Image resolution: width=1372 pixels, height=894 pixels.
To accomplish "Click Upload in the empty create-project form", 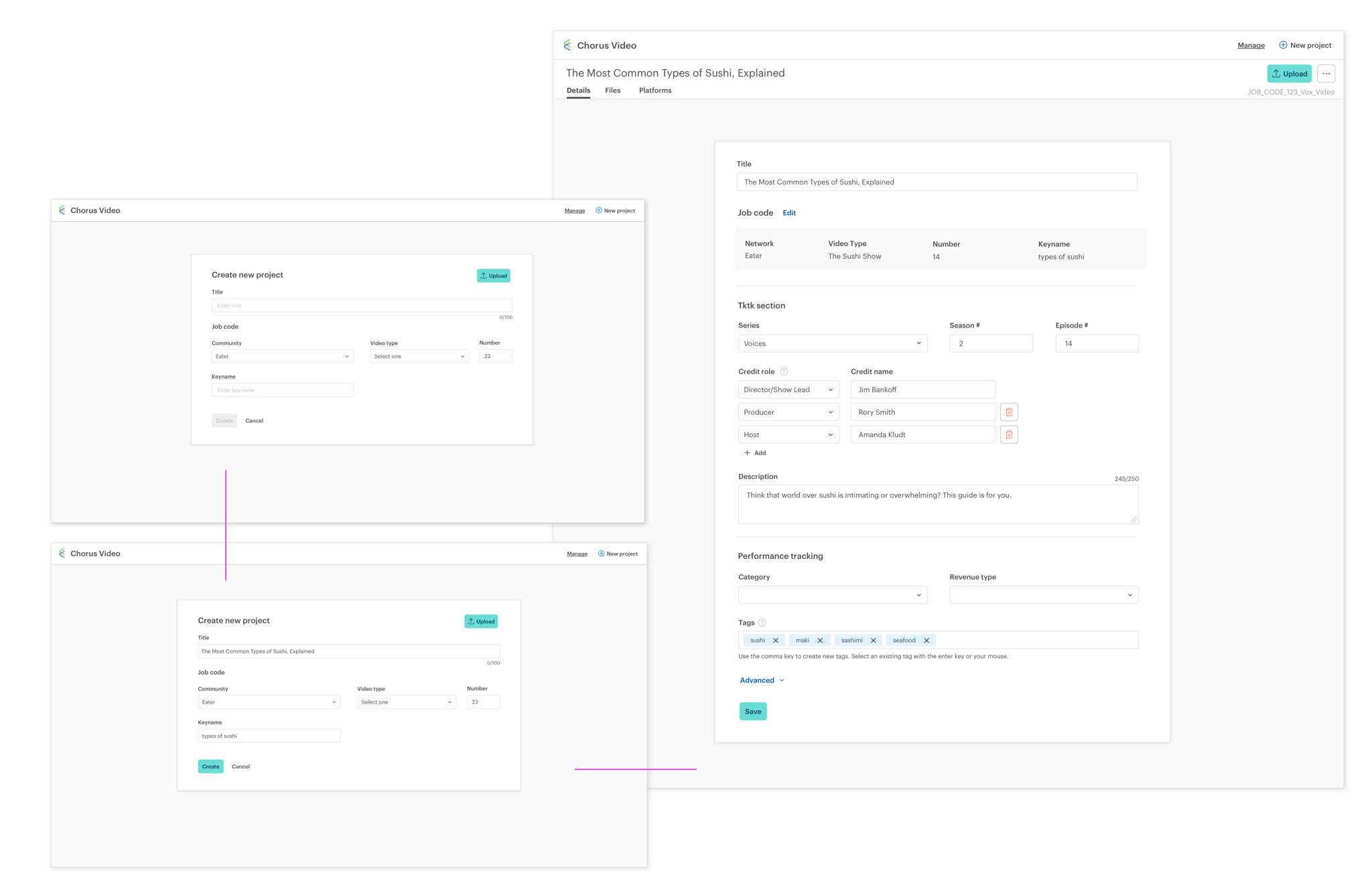I will (494, 275).
